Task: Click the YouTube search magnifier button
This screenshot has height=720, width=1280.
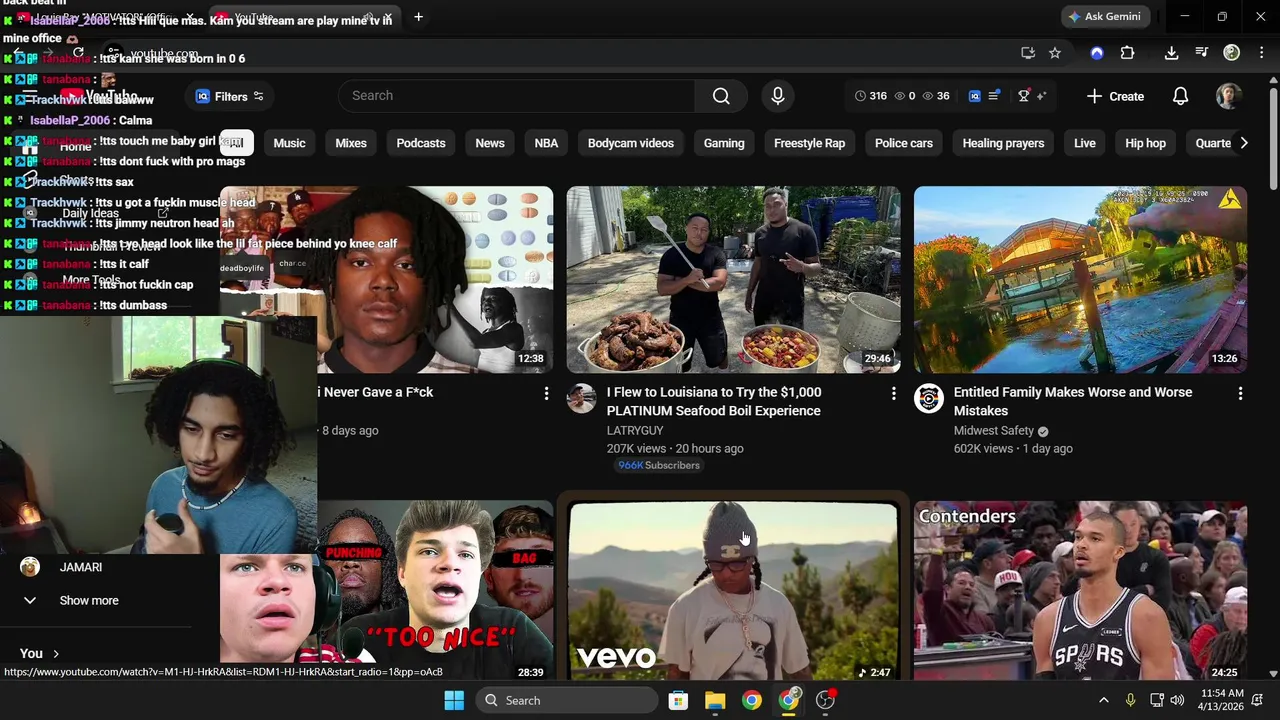Action: (x=721, y=96)
